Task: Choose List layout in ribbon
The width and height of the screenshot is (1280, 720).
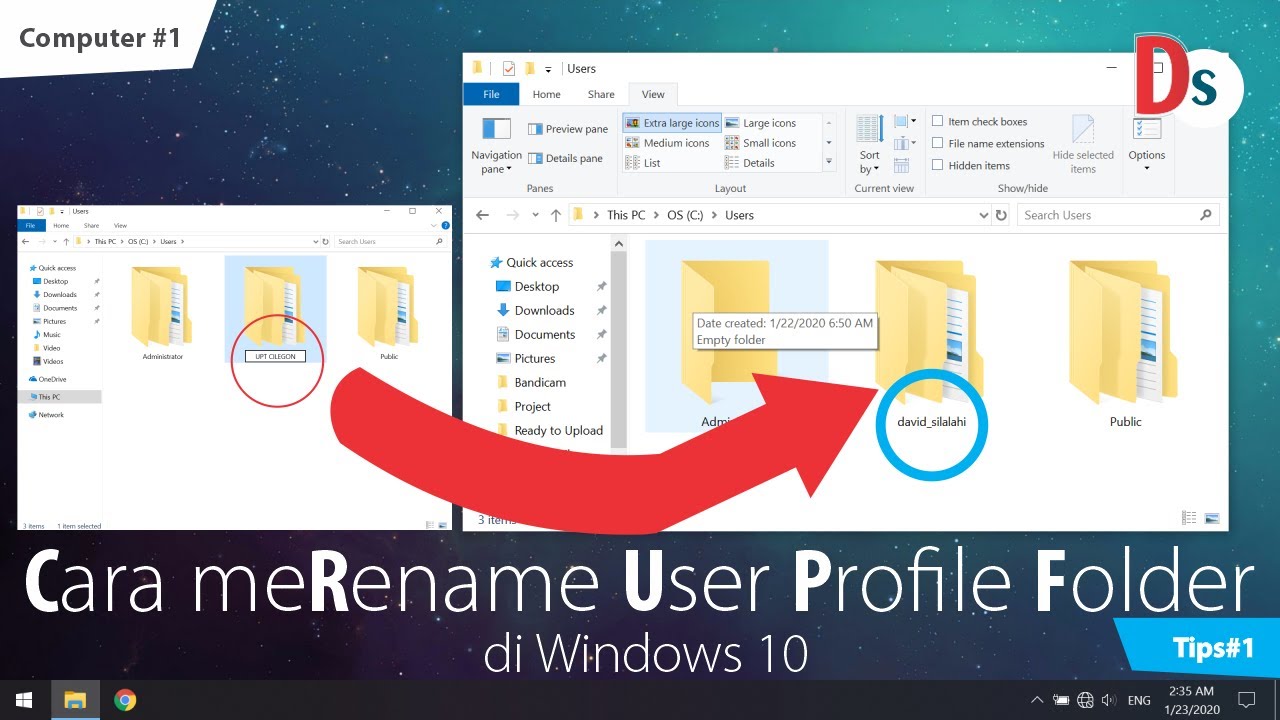Action: tap(643, 163)
